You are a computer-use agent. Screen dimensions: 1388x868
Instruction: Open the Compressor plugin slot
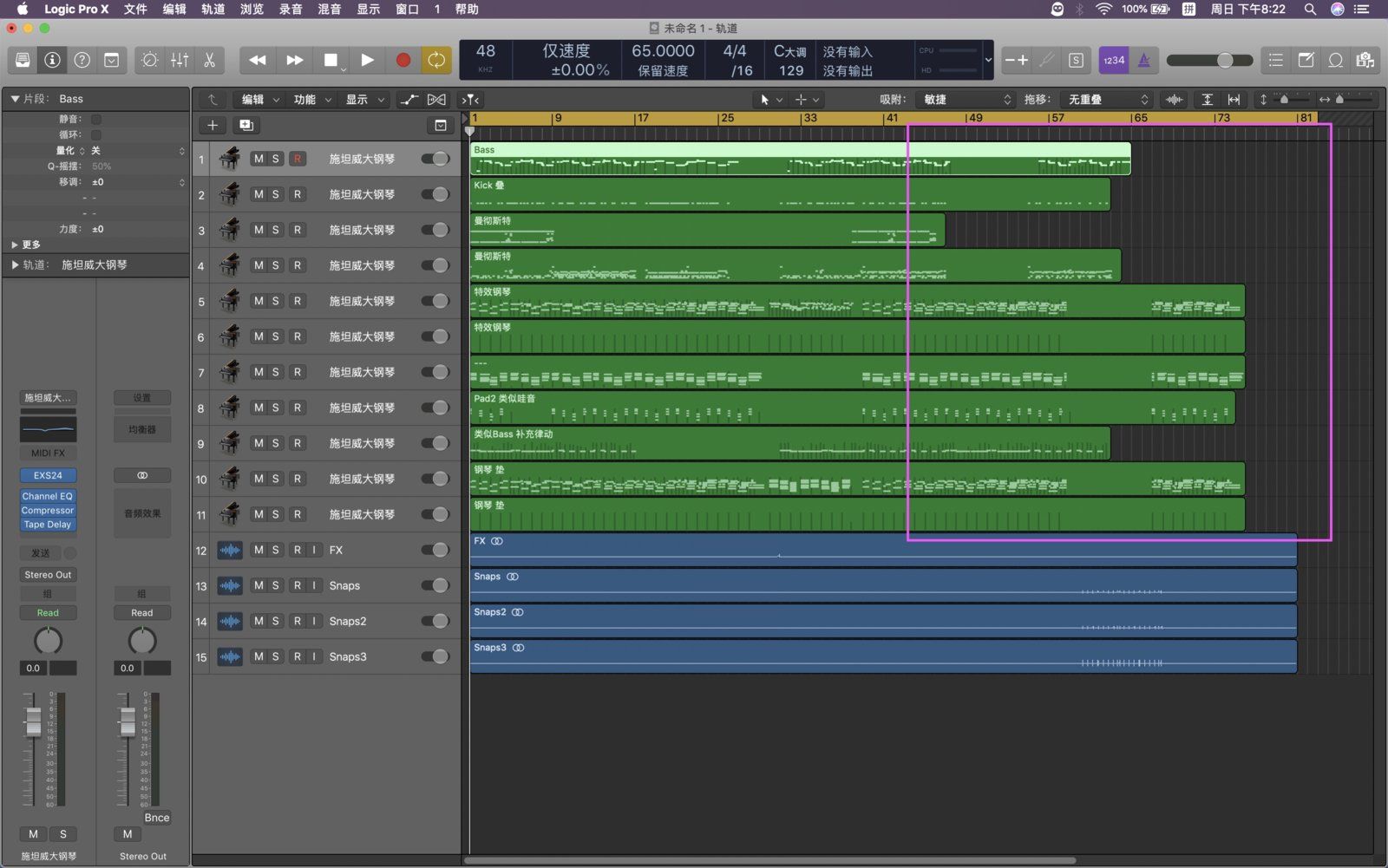(x=48, y=510)
